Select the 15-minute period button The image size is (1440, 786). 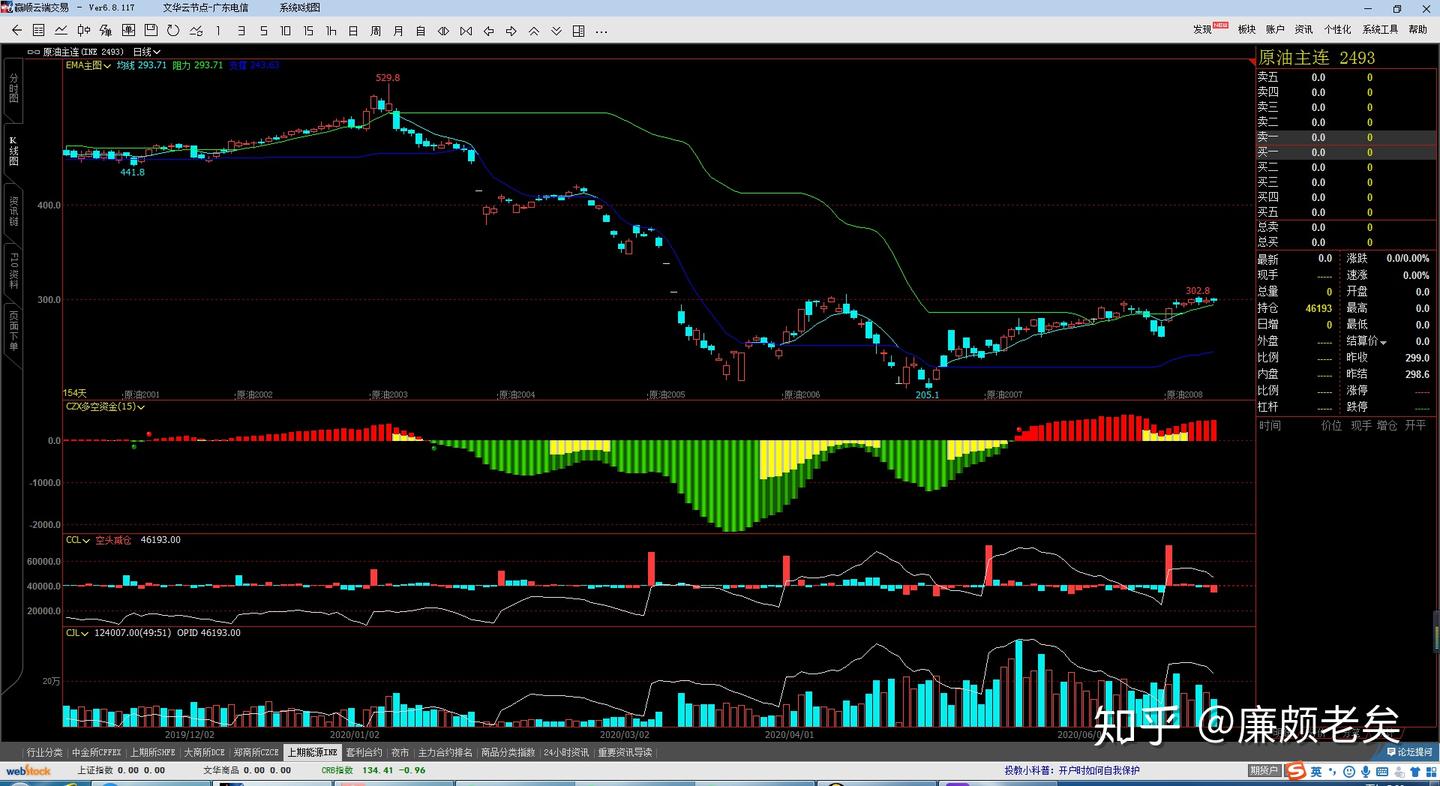tap(308, 31)
